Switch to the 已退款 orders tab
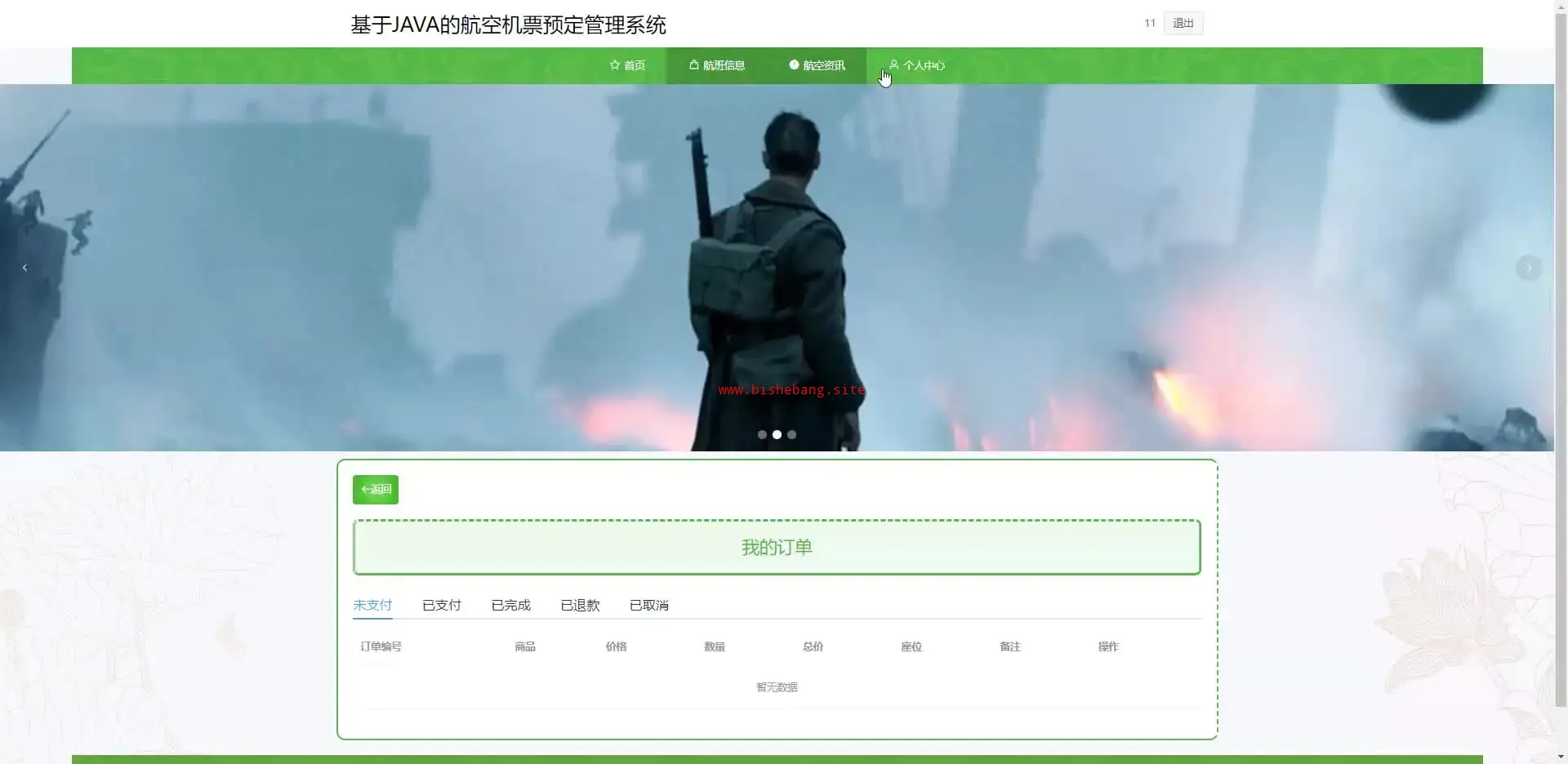1568x764 pixels. point(581,605)
